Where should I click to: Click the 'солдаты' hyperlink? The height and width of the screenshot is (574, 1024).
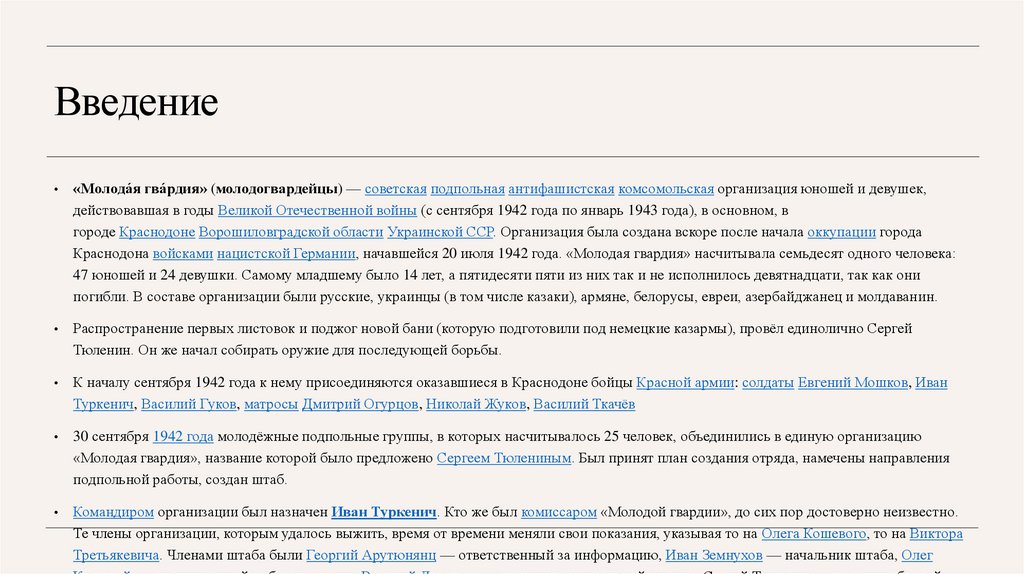pos(768,383)
